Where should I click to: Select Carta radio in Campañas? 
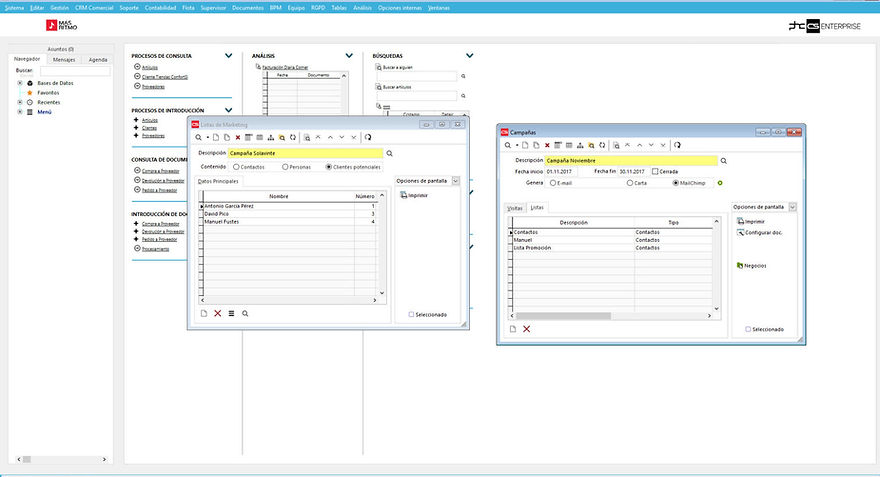[630, 183]
